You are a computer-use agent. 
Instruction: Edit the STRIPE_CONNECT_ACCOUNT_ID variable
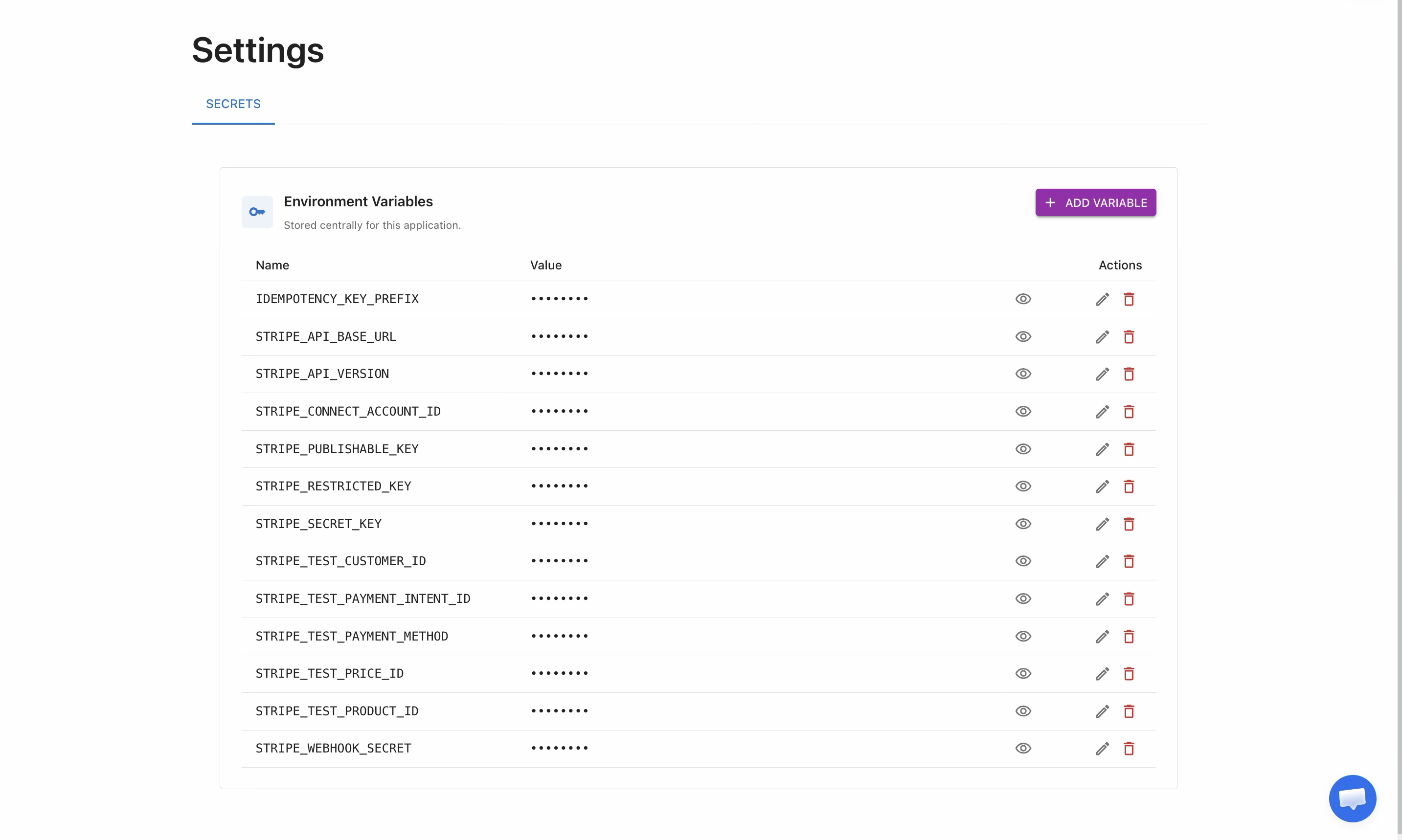click(x=1102, y=412)
